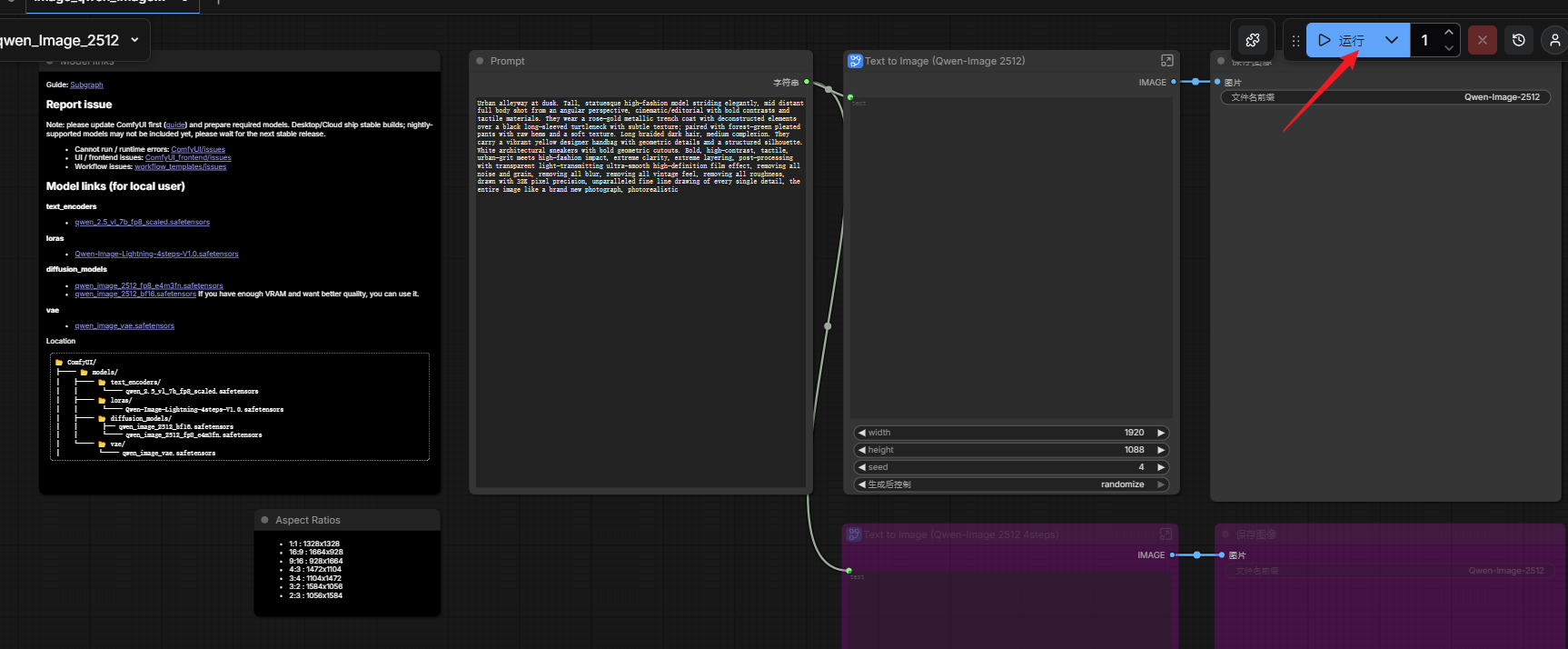Click the red cancel run button
The width and height of the screenshot is (1568, 649).
coord(1482,40)
